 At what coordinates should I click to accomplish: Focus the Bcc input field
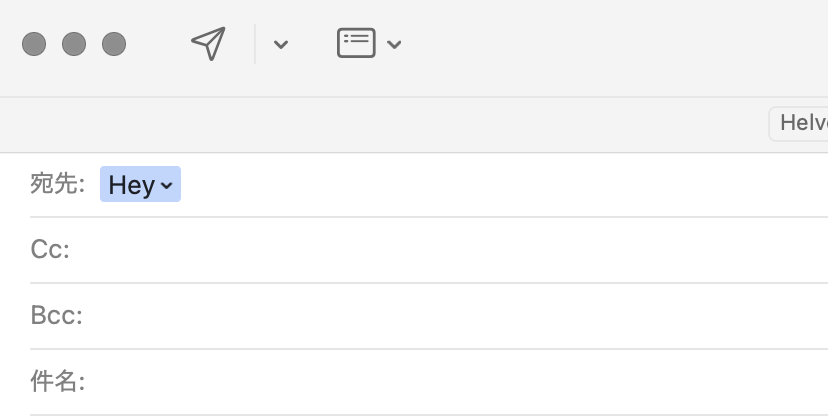450,316
